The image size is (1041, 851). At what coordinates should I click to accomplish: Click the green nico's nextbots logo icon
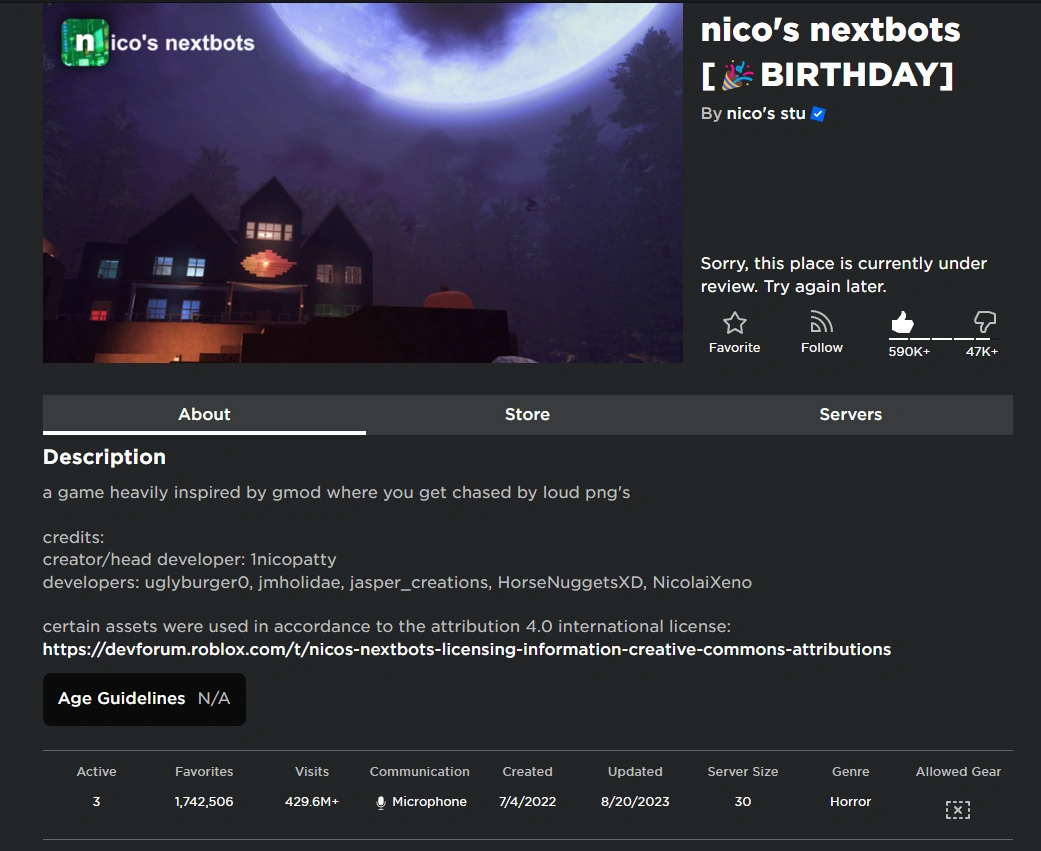pos(85,42)
